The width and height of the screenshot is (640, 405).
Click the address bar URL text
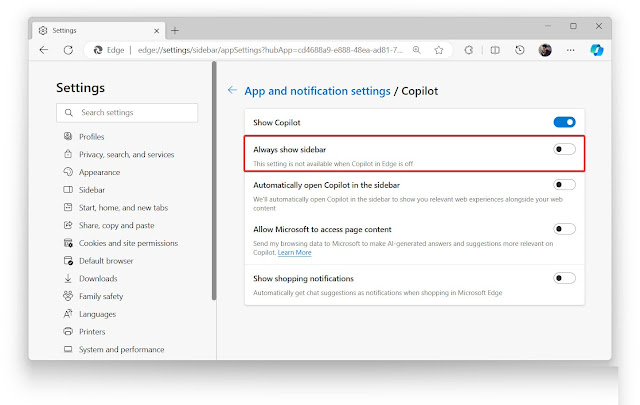[x=270, y=50]
